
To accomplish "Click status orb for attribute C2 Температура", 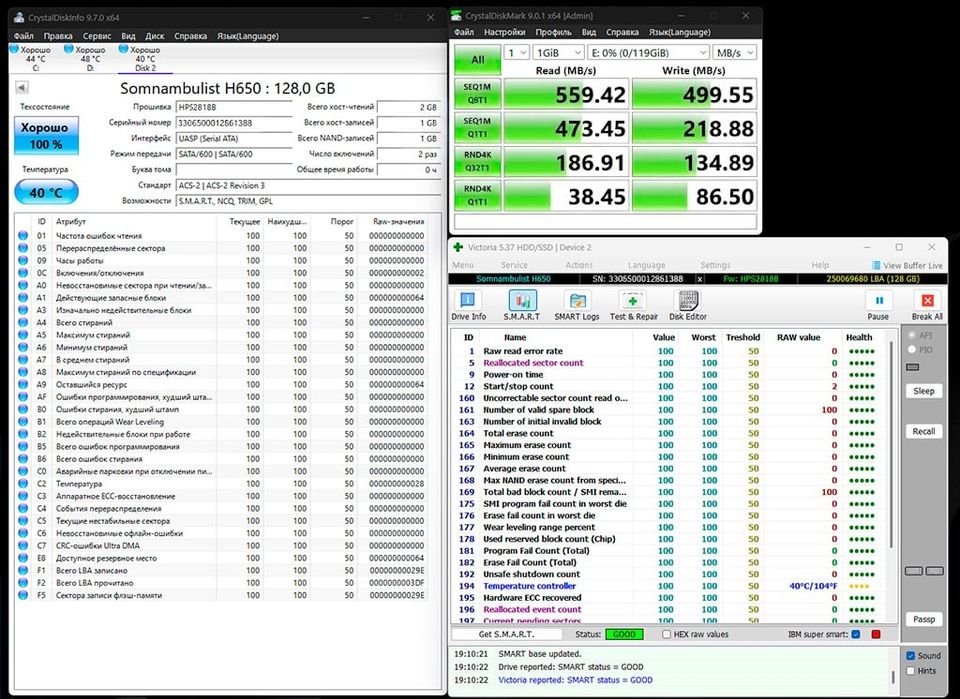I will (x=23, y=484).
